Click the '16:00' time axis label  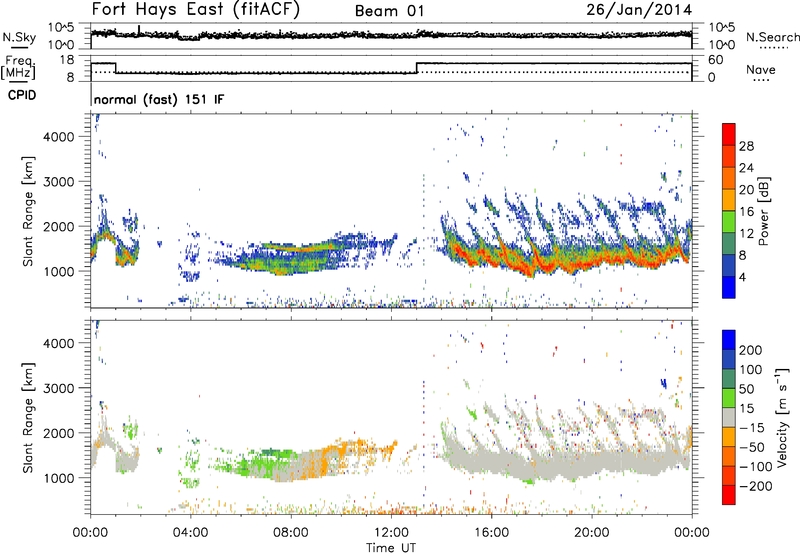point(491,533)
